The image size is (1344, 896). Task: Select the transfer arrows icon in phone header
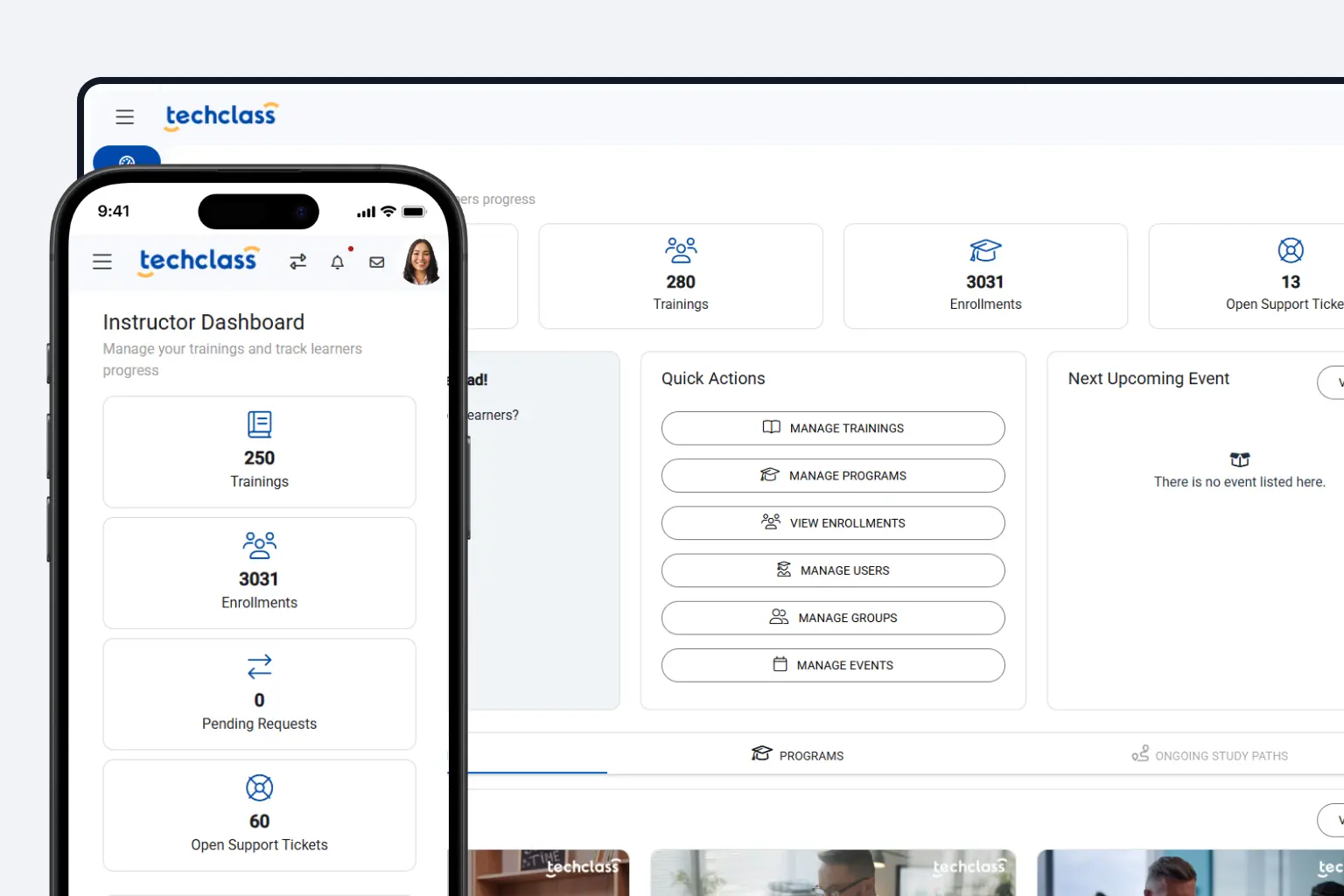point(297,262)
